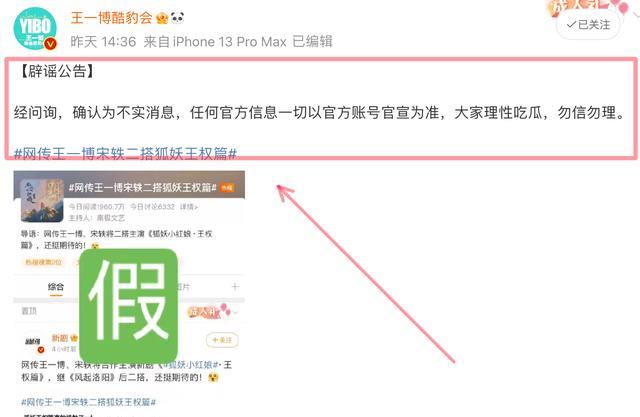Click the plus icon right of 图片 tab
The image size is (640, 417).
235,287
